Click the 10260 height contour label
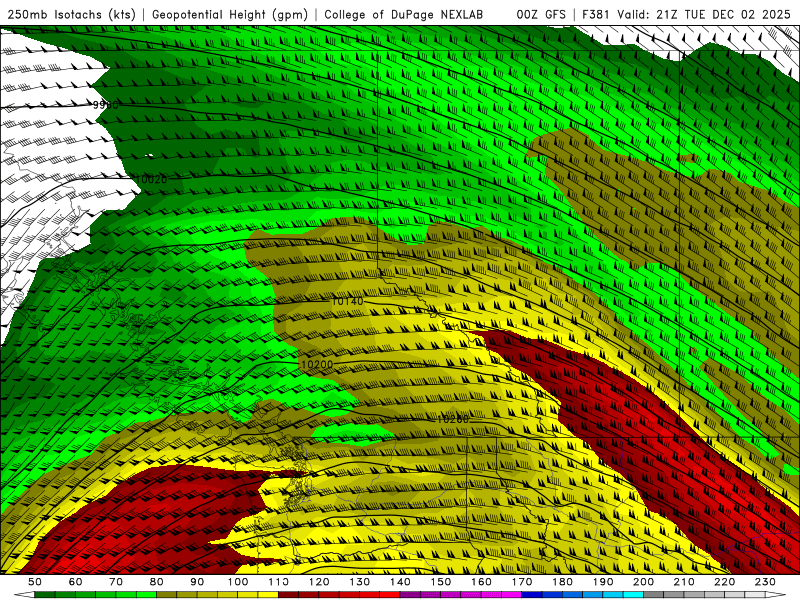The image size is (800, 600). pyautogui.click(x=453, y=419)
